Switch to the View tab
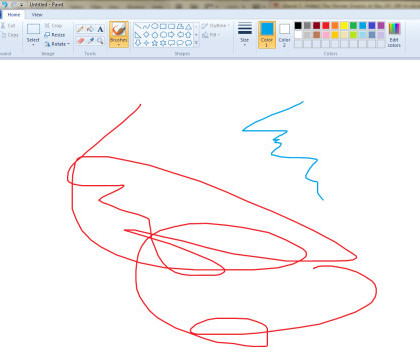The height and width of the screenshot is (360, 420). (x=37, y=15)
